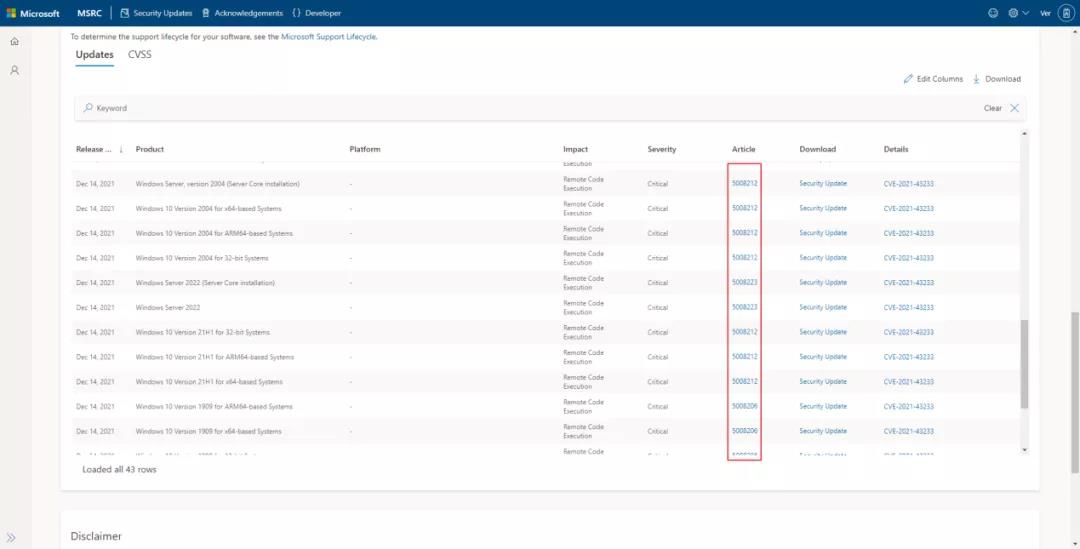Click the Microsoft logo in the header
Viewport: 1080px width, 549px height.
(x=33, y=13)
